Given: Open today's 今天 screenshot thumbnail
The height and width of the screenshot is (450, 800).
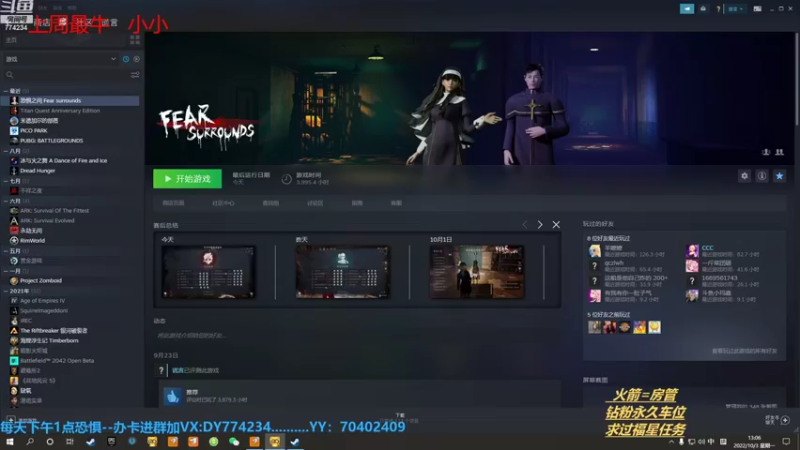Looking at the screenshot, I should coord(208,272).
